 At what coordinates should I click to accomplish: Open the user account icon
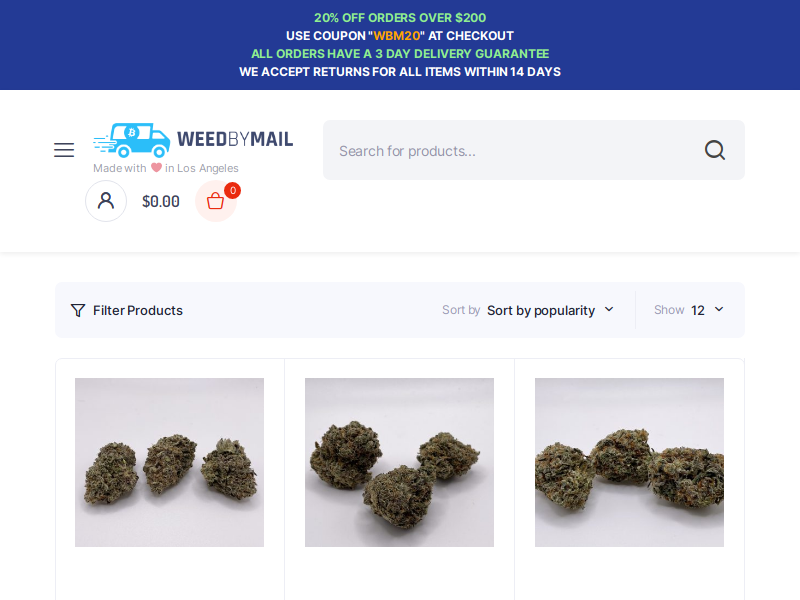(106, 201)
